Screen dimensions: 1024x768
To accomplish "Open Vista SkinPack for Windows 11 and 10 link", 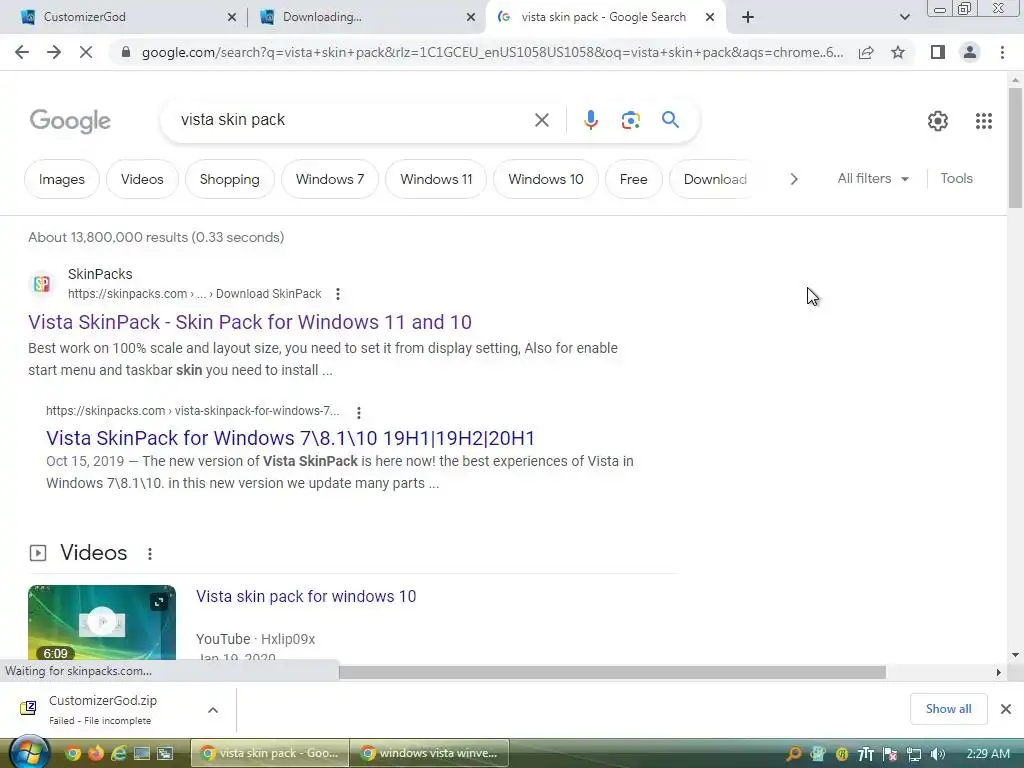I will coord(249,322).
